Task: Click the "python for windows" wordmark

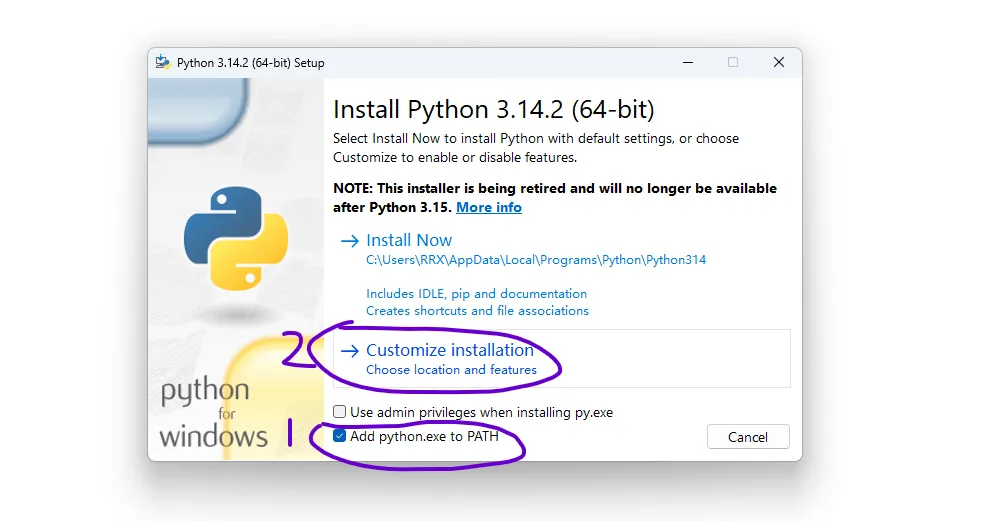Action: 213,411
